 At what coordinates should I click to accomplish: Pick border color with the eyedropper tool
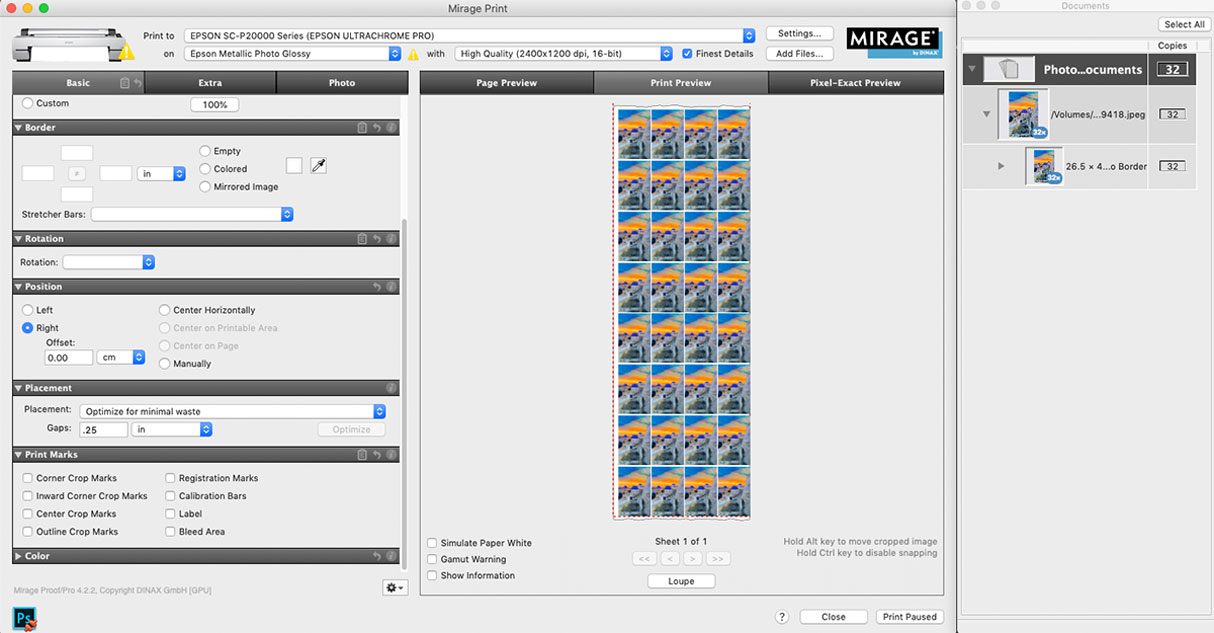tap(318, 166)
